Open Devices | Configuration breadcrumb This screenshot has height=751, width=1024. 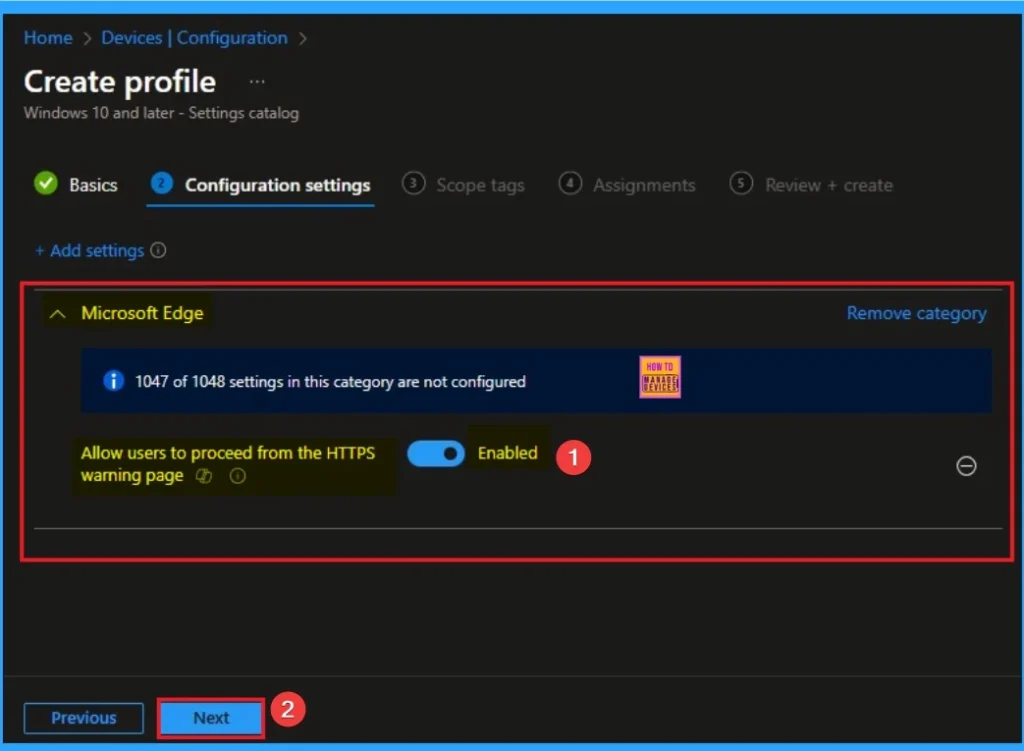pyautogui.click(x=195, y=38)
